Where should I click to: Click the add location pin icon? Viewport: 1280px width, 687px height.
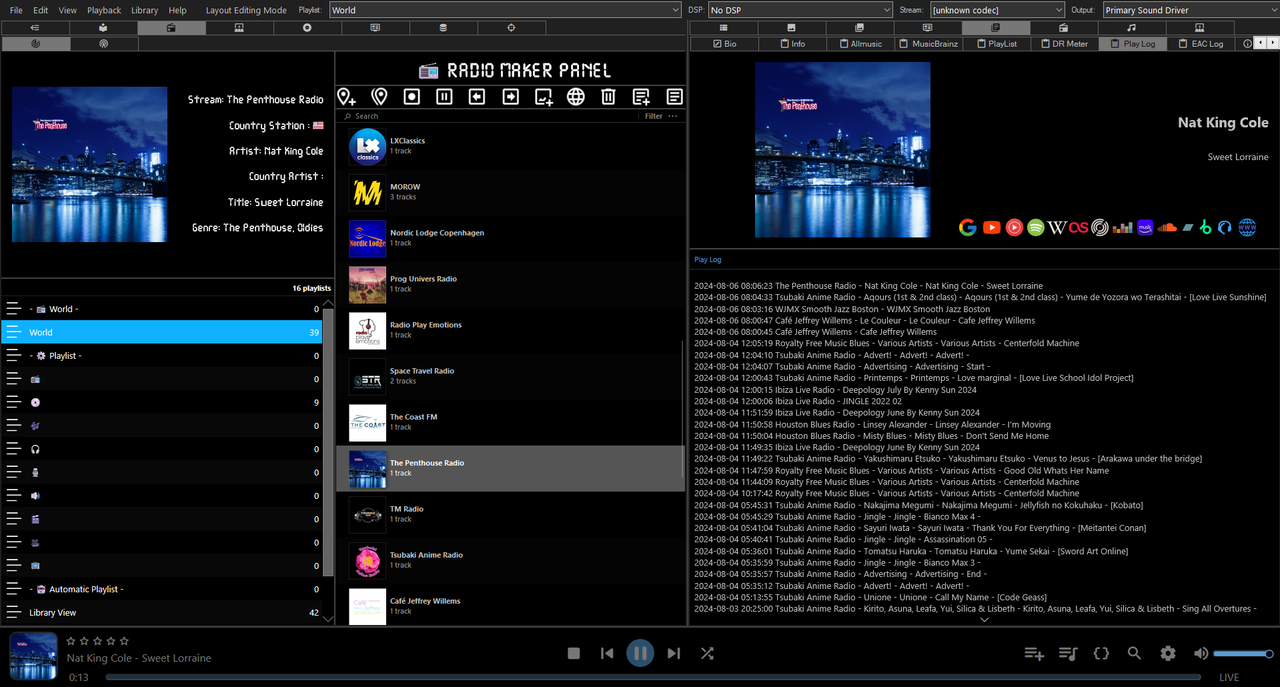click(x=346, y=97)
